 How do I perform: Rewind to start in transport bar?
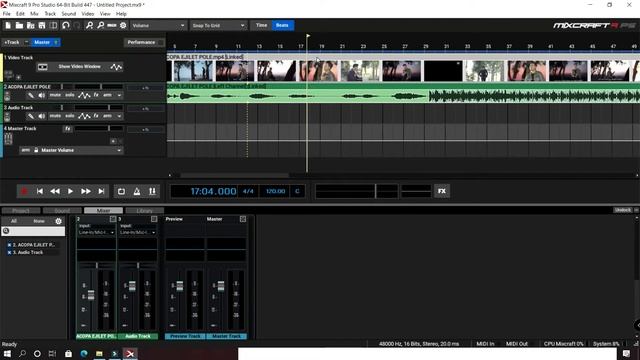40,191
